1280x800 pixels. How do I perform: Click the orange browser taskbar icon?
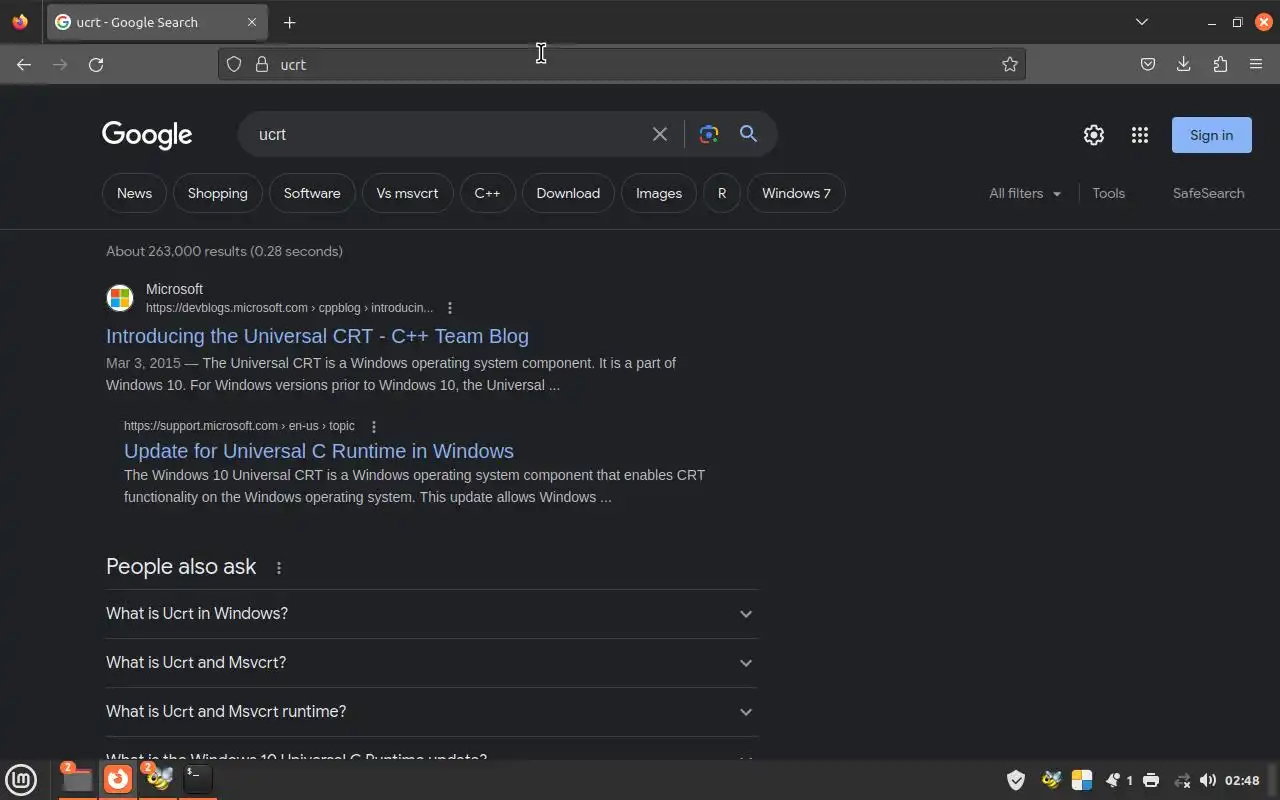[x=118, y=779]
